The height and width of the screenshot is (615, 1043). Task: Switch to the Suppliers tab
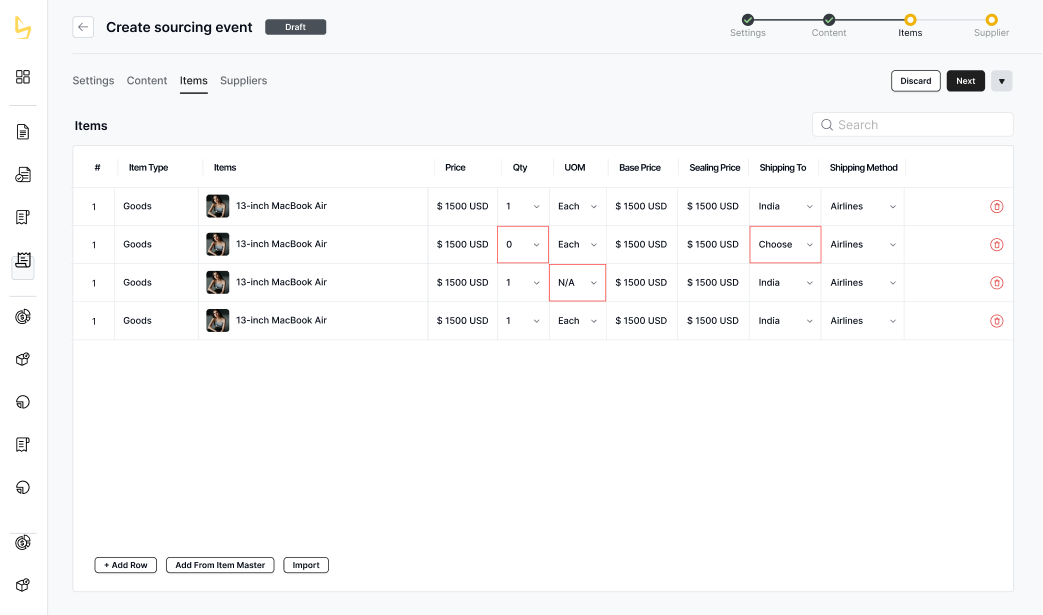[x=243, y=81]
